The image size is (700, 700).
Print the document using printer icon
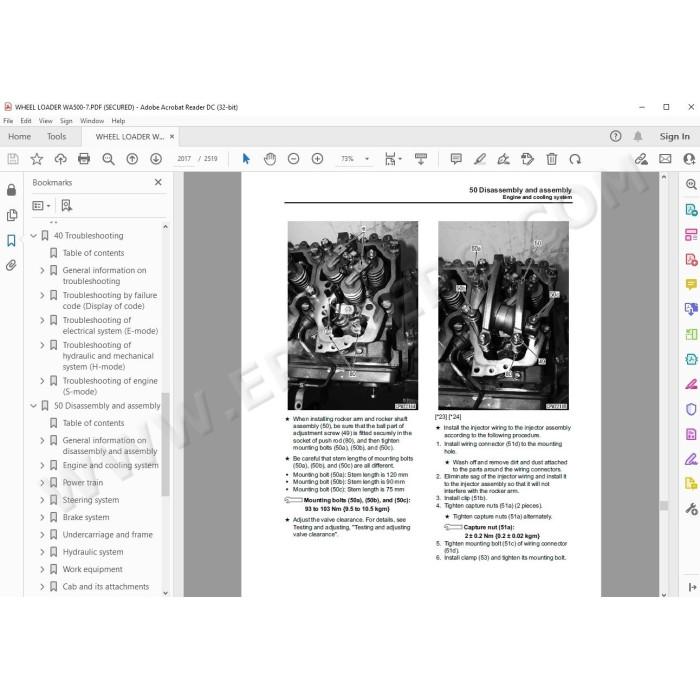tap(84, 159)
